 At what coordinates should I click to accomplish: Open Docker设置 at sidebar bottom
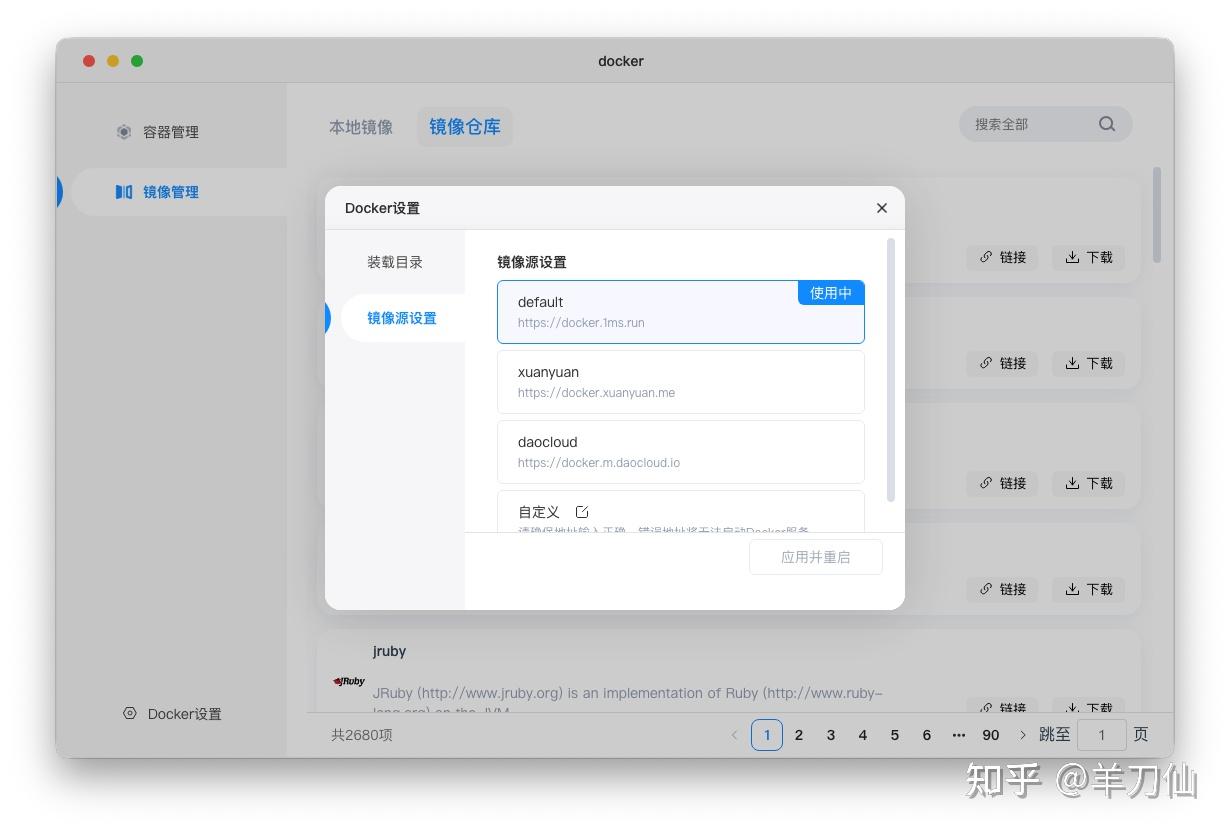click(172, 714)
